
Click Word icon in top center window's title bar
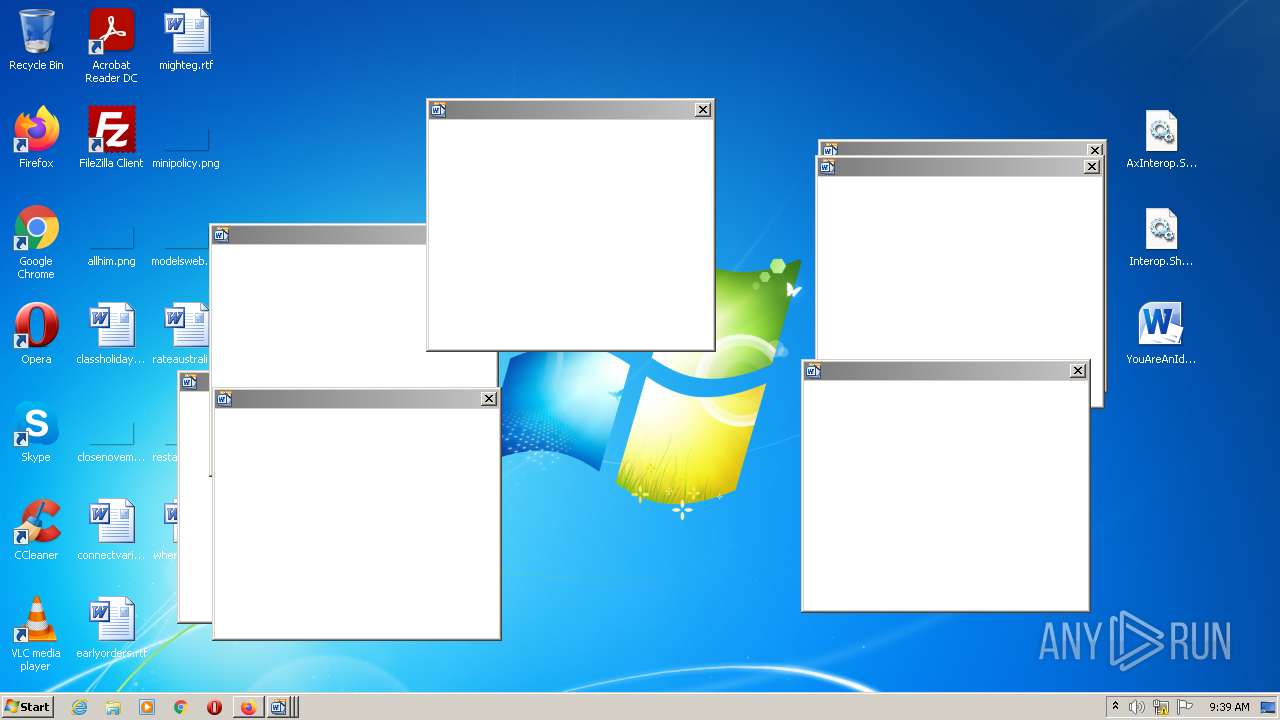coord(438,110)
